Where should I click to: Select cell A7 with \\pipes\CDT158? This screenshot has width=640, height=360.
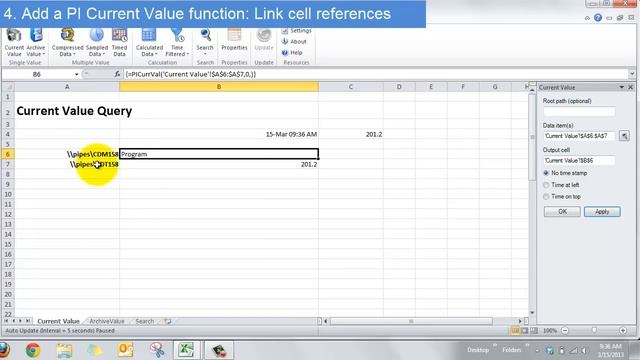pyautogui.click(x=67, y=164)
